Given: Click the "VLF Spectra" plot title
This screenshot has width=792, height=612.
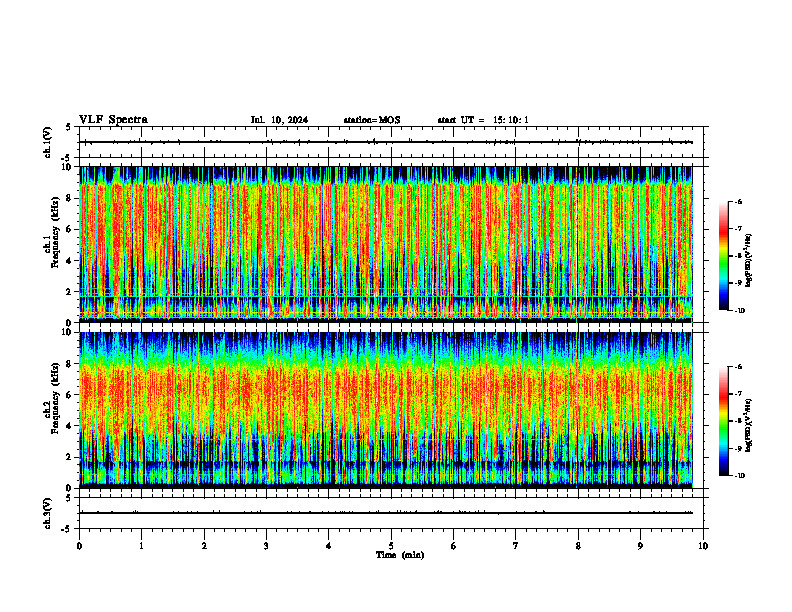Looking at the screenshot, I should pyautogui.click(x=113, y=120).
